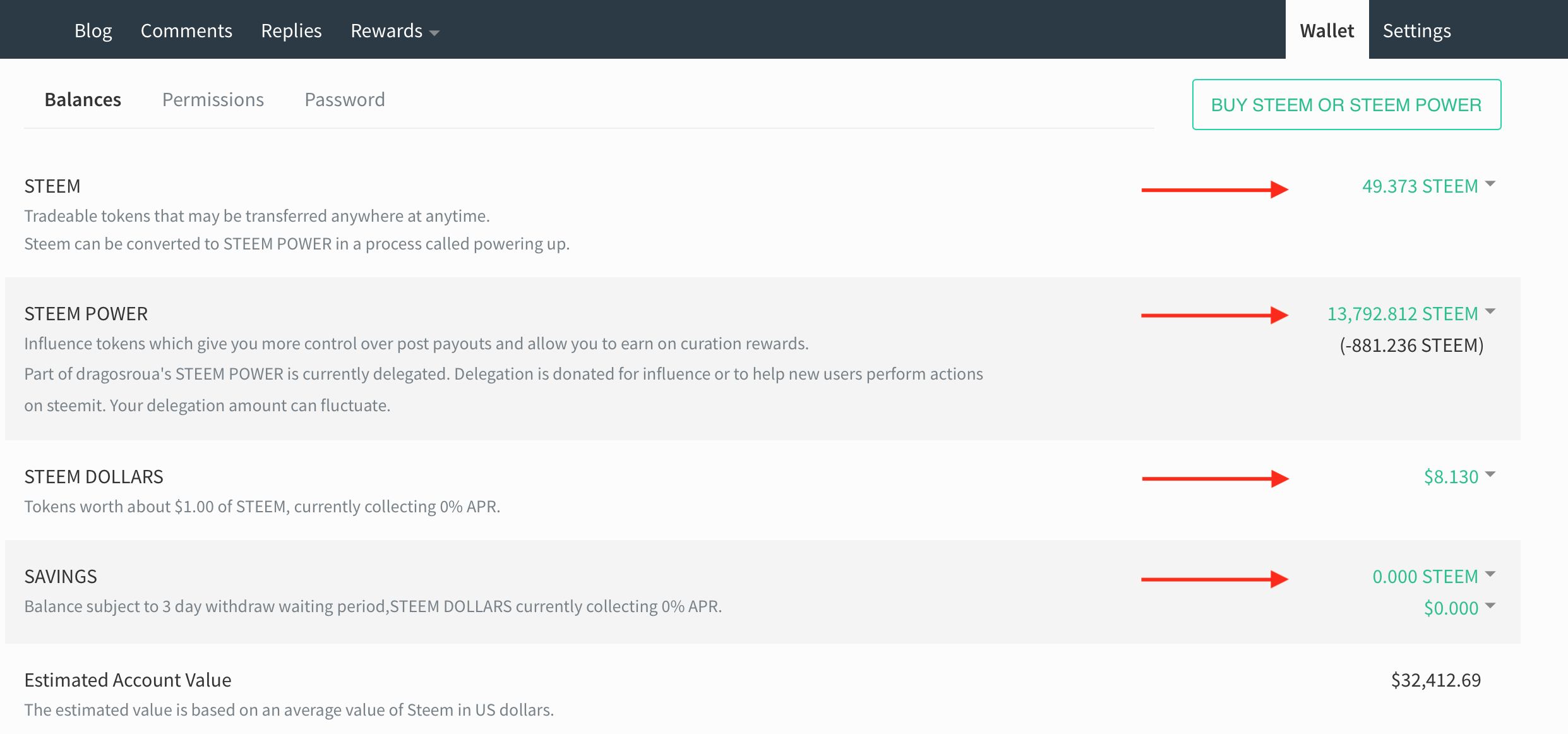Select the Permissions sub-tab
This screenshot has width=1568, height=734.
[x=213, y=100]
